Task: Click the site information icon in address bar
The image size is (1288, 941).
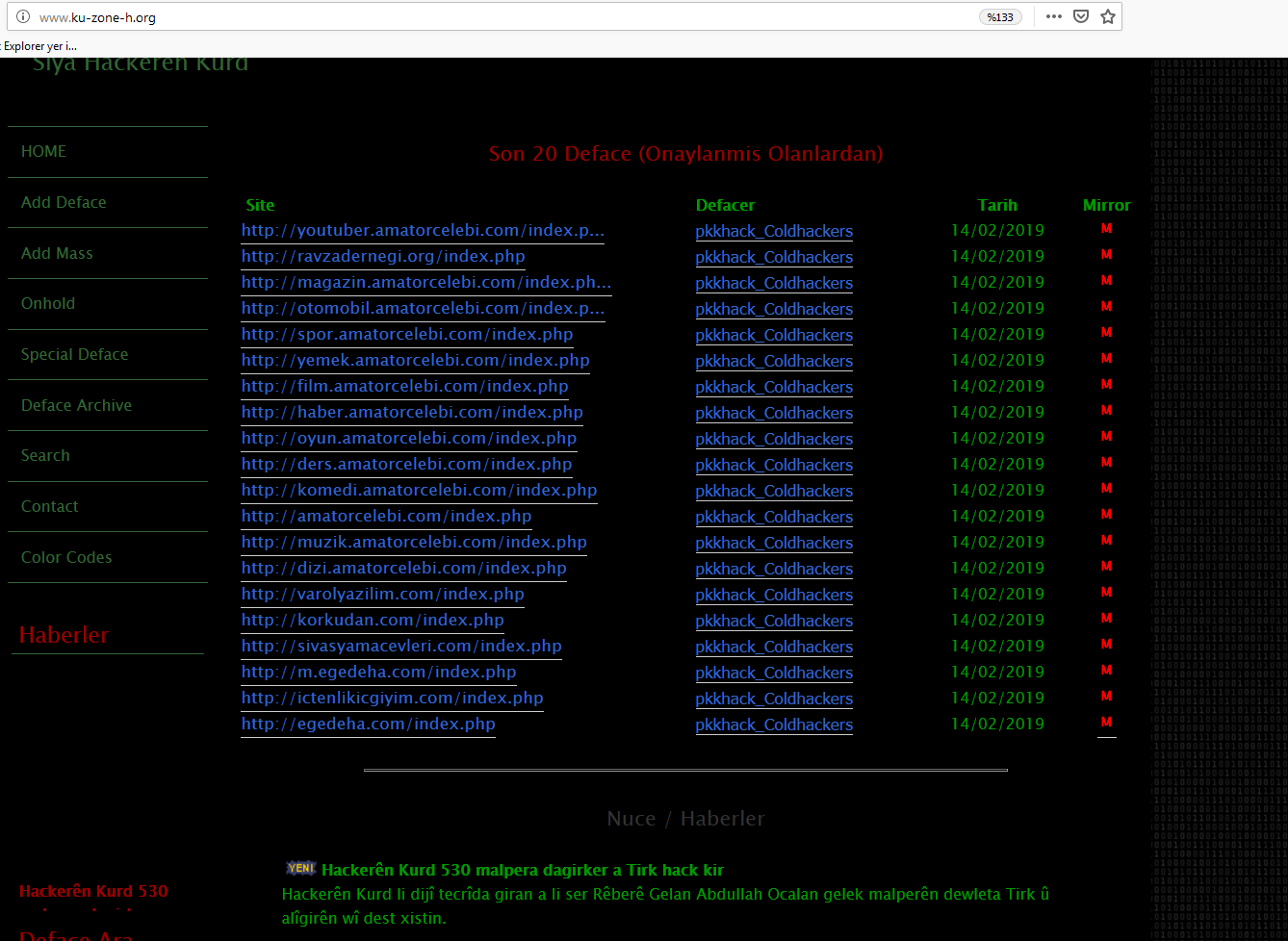Action: tap(23, 17)
